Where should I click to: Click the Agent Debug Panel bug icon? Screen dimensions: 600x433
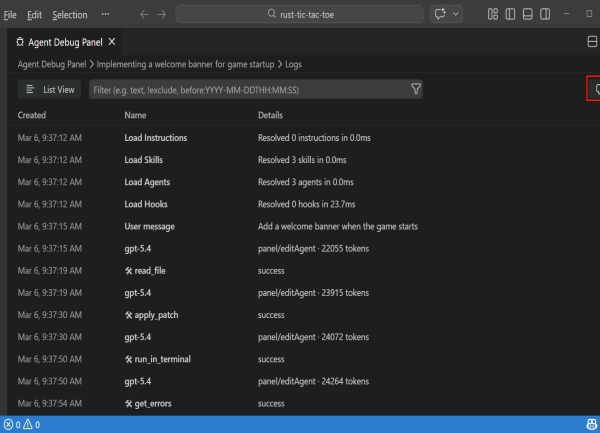(20, 42)
